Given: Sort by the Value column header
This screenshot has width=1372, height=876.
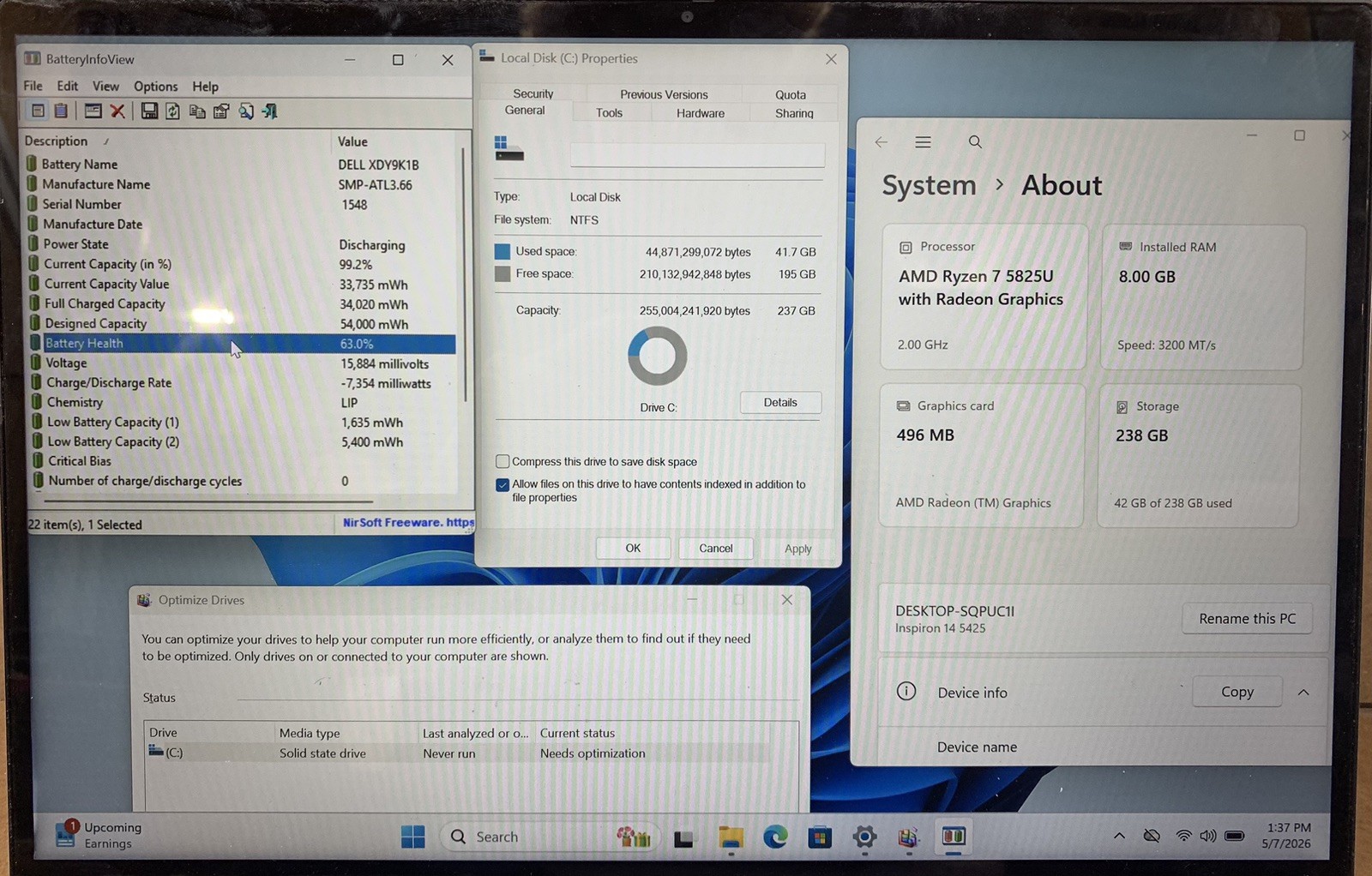Looking at the screenshot, I should (x=396, y=141).
